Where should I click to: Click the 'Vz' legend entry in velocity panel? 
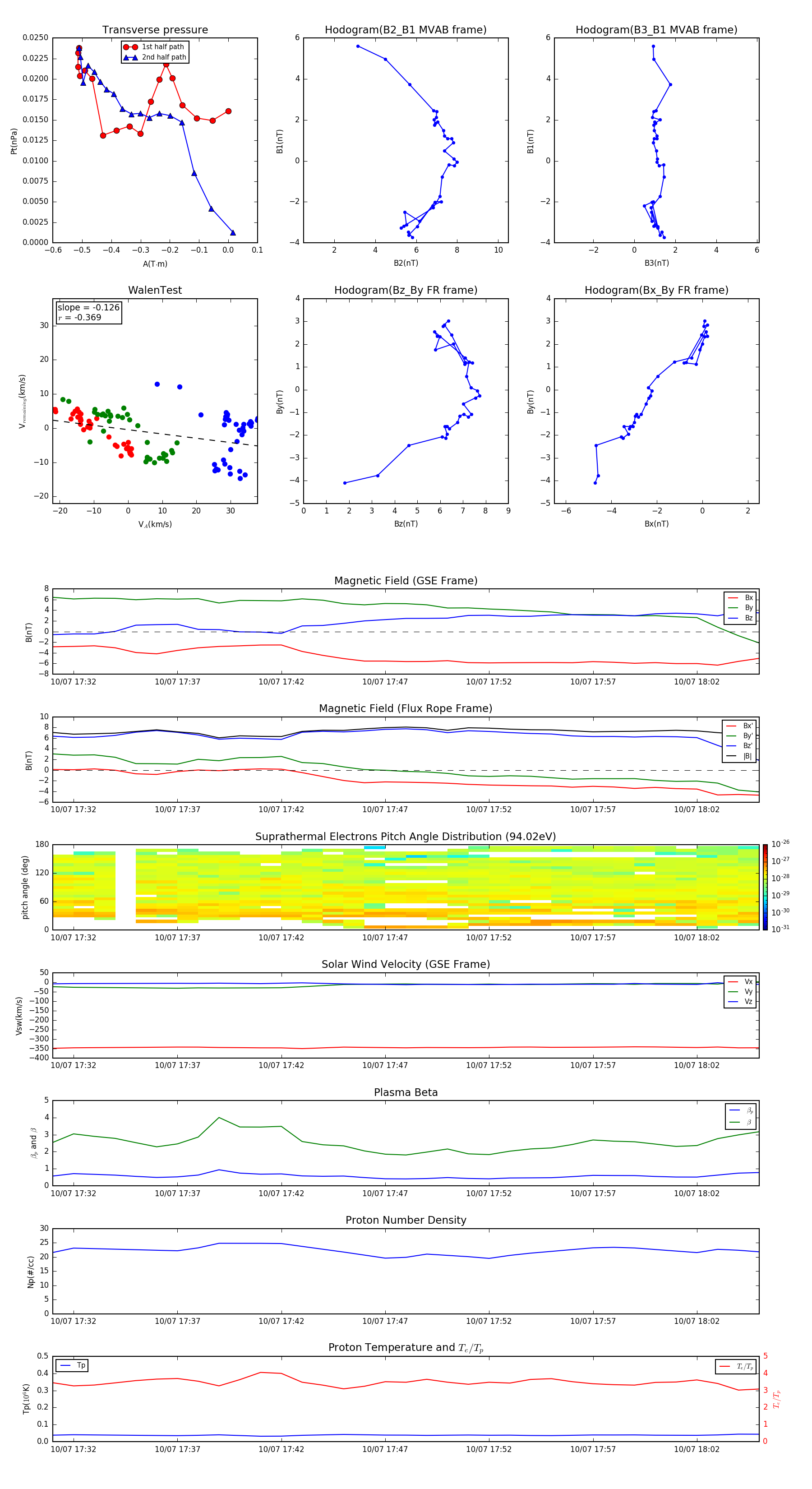(740, 1002)
